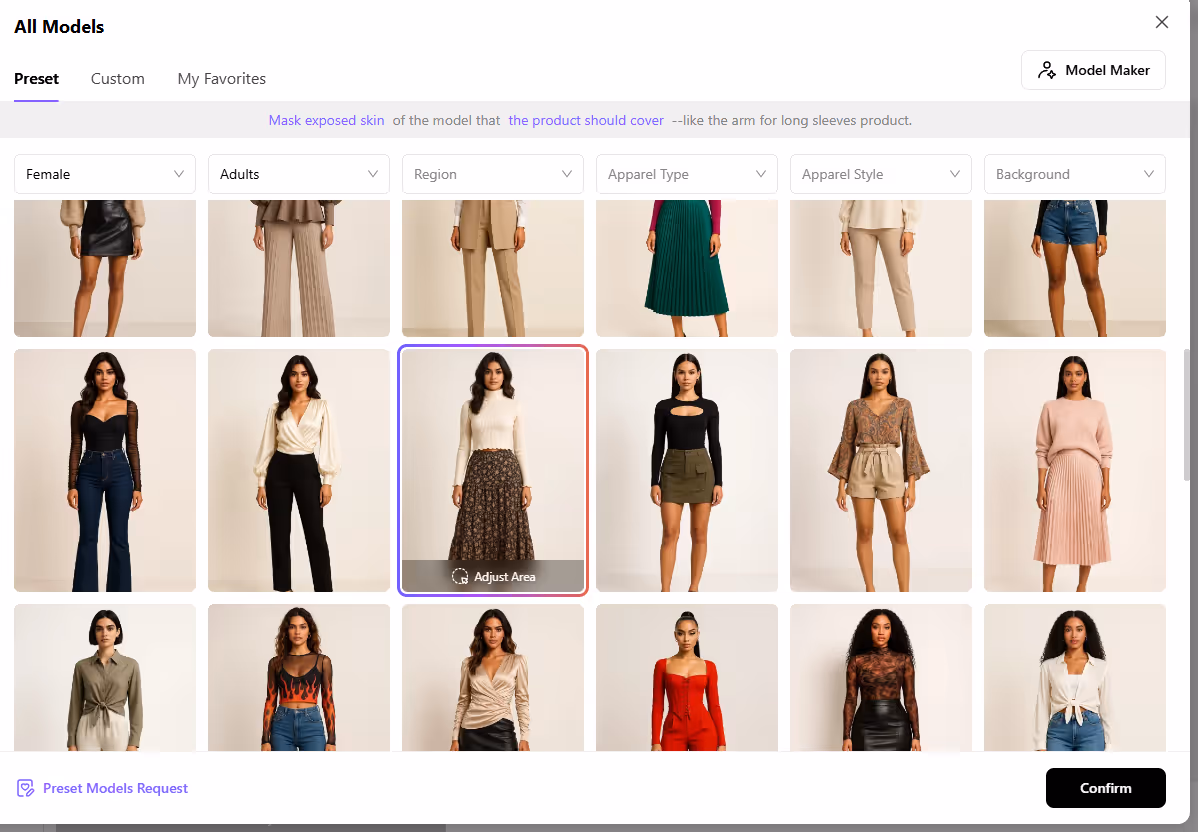Click the Preset Models Request heart icon
Screen dimensions: 1198x832
pyautogui.click(x=26, y=788)
